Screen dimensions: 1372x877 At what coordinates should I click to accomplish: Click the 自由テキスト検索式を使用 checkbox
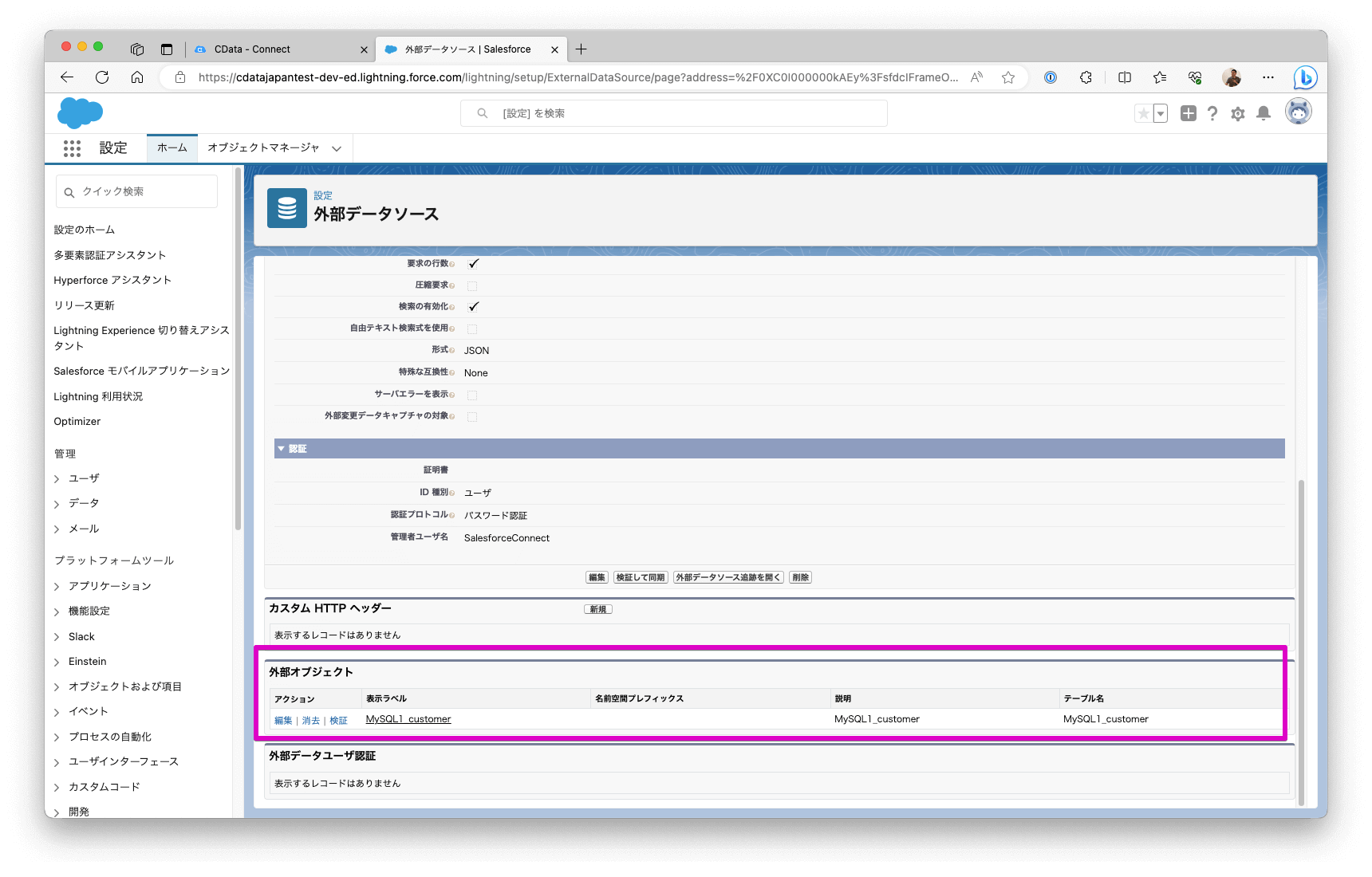click(x=472, y=328)
